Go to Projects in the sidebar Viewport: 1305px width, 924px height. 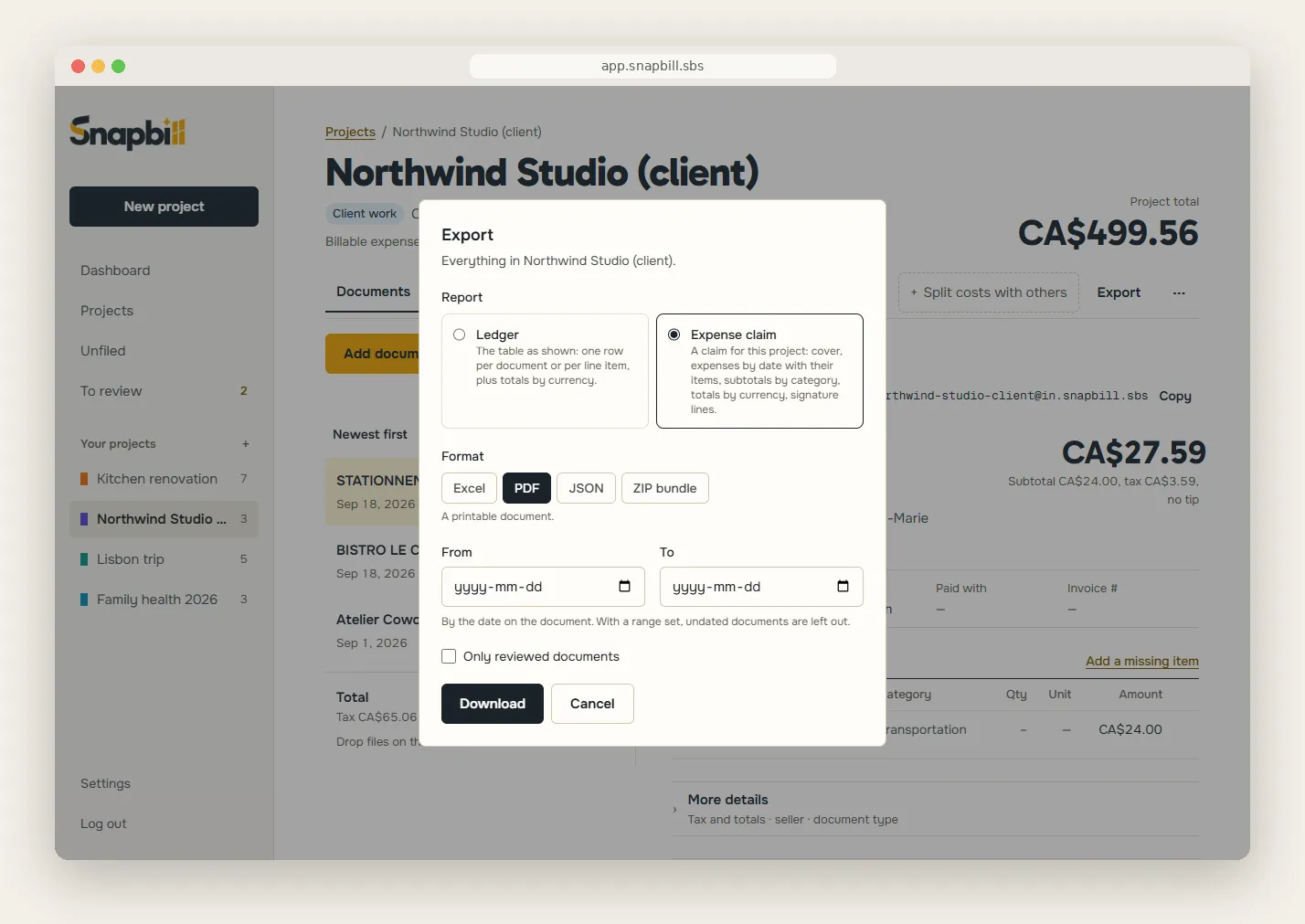107,311
